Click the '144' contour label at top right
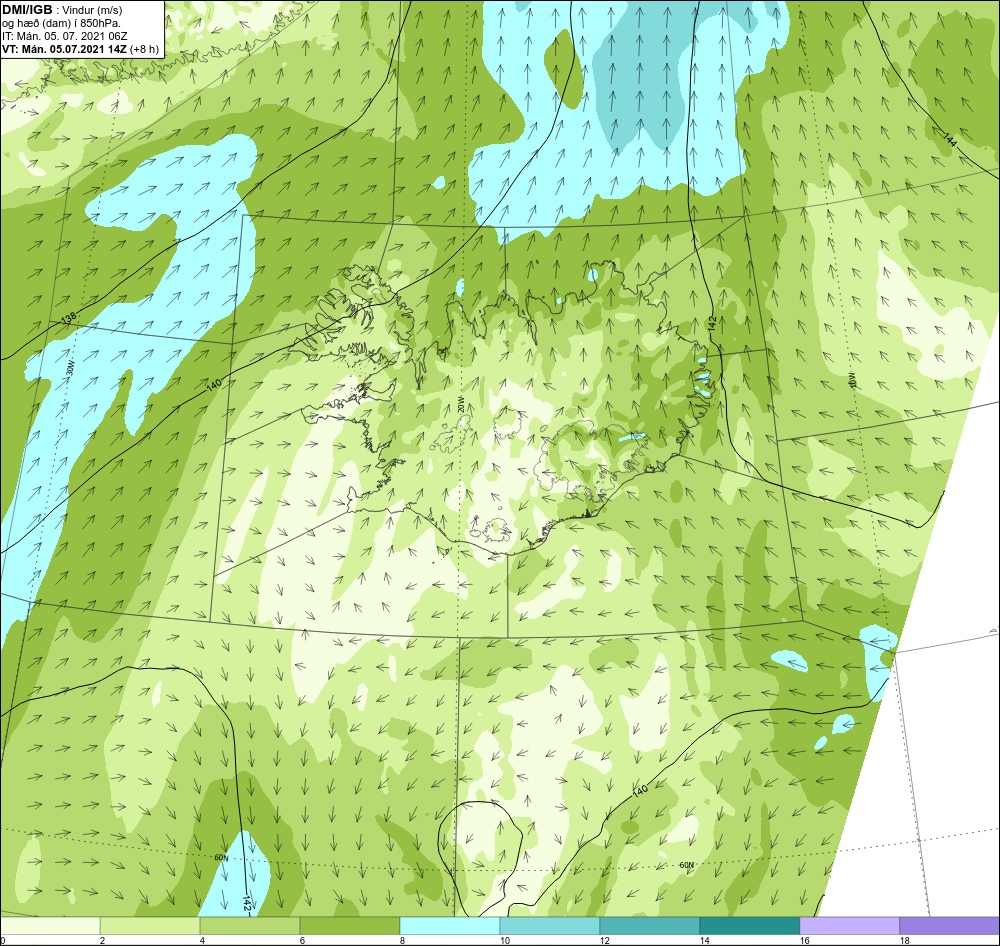The height and width of the screenshot is (946, 1000). pos(949,139)
